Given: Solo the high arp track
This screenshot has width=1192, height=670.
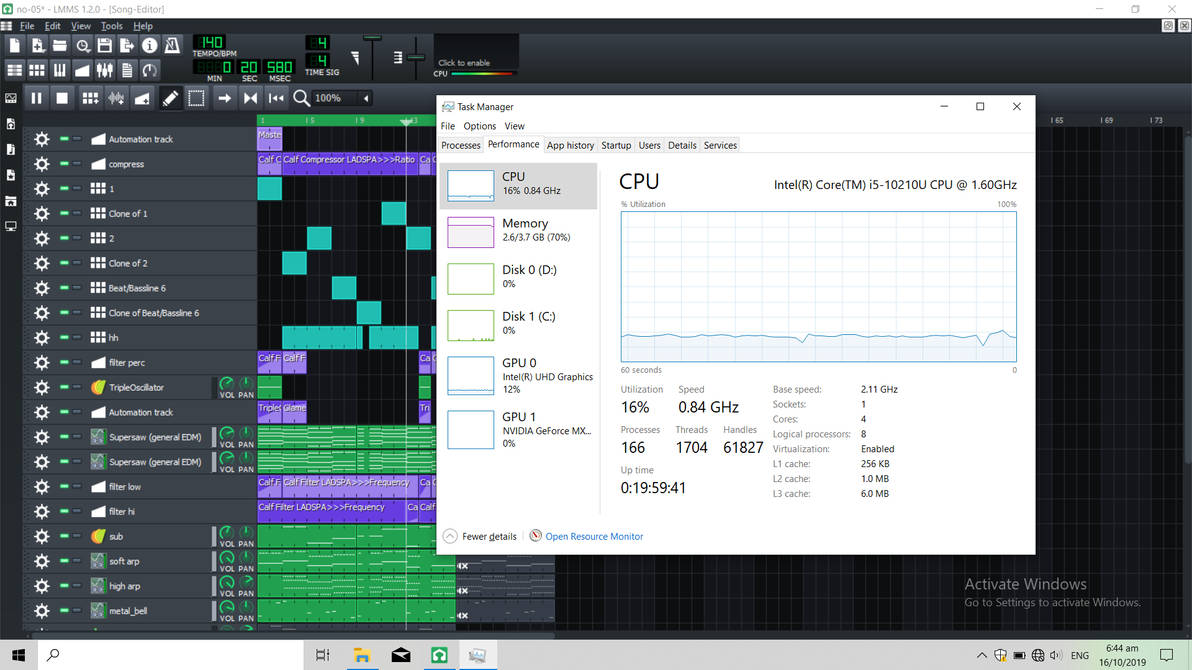Looking at the screenshot, I should point(77,586).
